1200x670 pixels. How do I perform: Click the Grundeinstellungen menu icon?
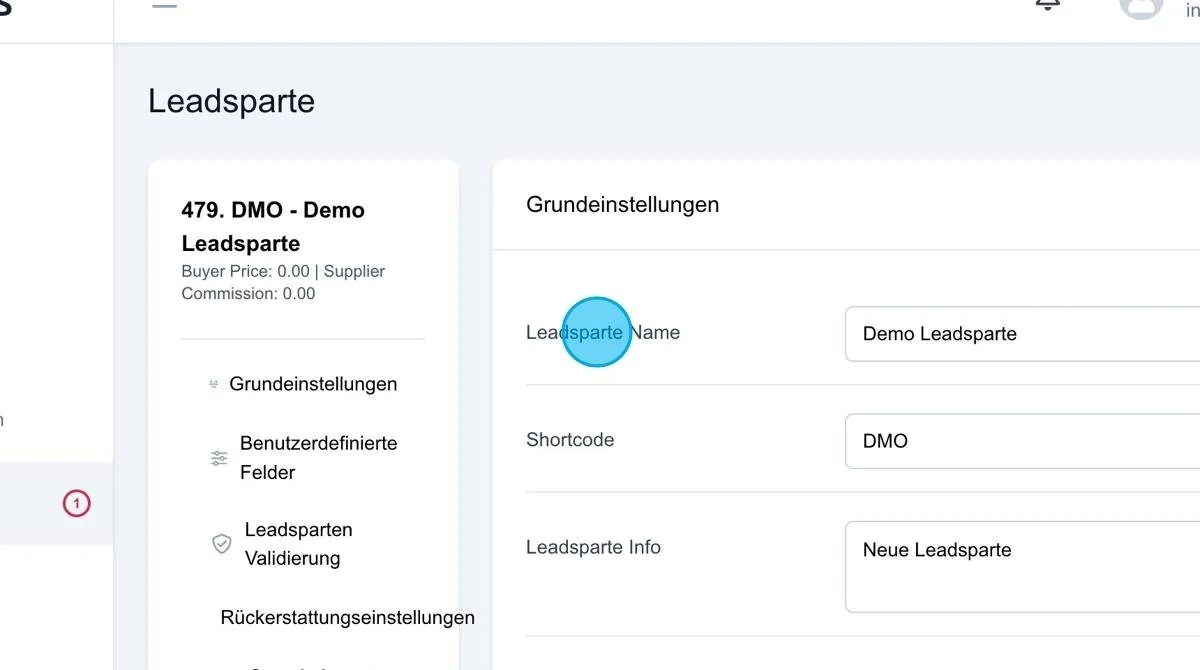pyautogui.click(x=213, y=384)
